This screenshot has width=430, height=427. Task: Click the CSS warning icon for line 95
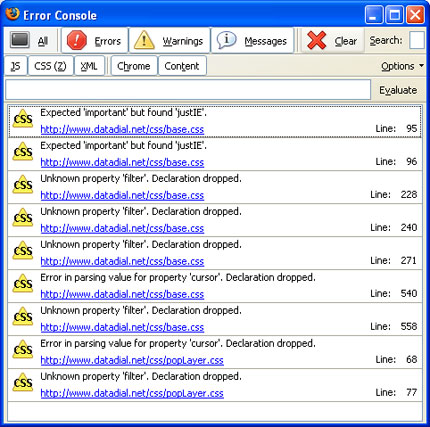(x=23, y=119)
